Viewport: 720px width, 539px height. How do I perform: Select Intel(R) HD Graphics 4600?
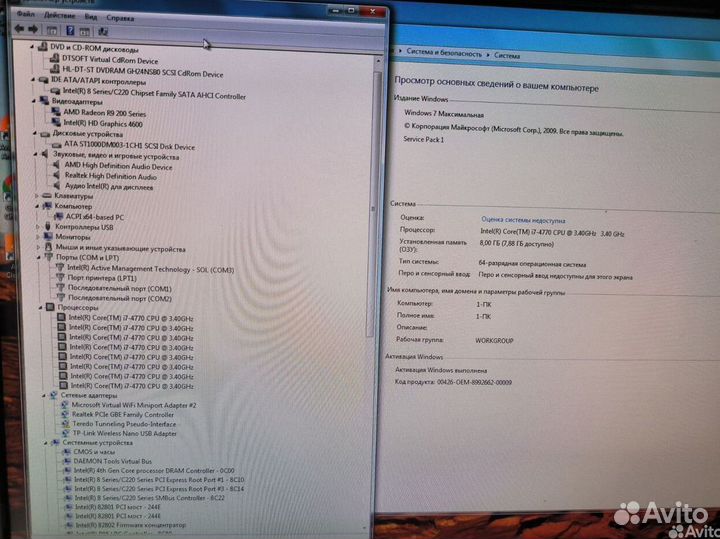coord(103,124)
